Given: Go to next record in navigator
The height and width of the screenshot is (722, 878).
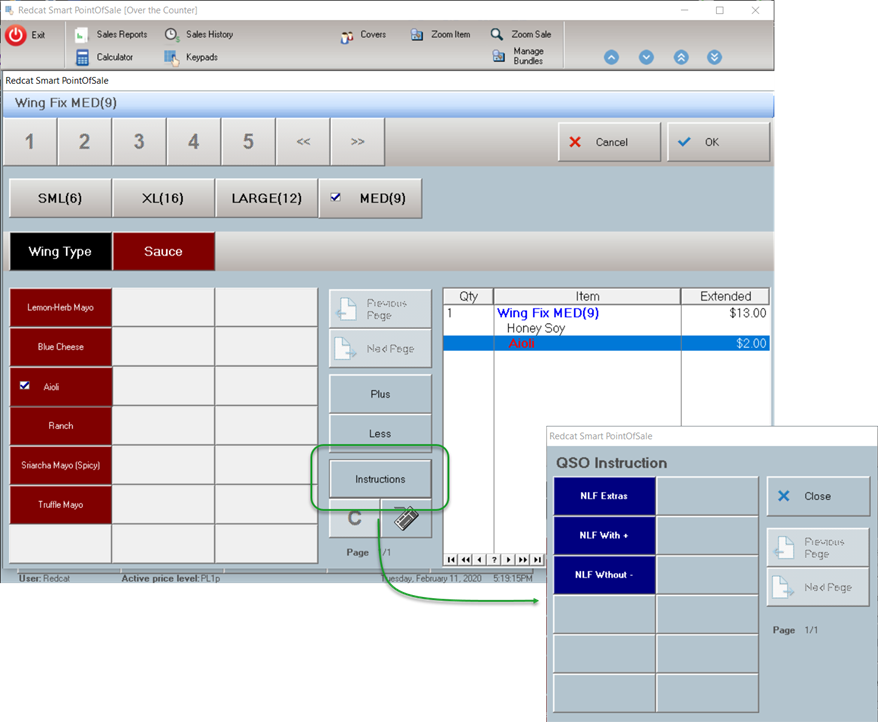Looking at the screenshot, I should [x=508, y=559].
